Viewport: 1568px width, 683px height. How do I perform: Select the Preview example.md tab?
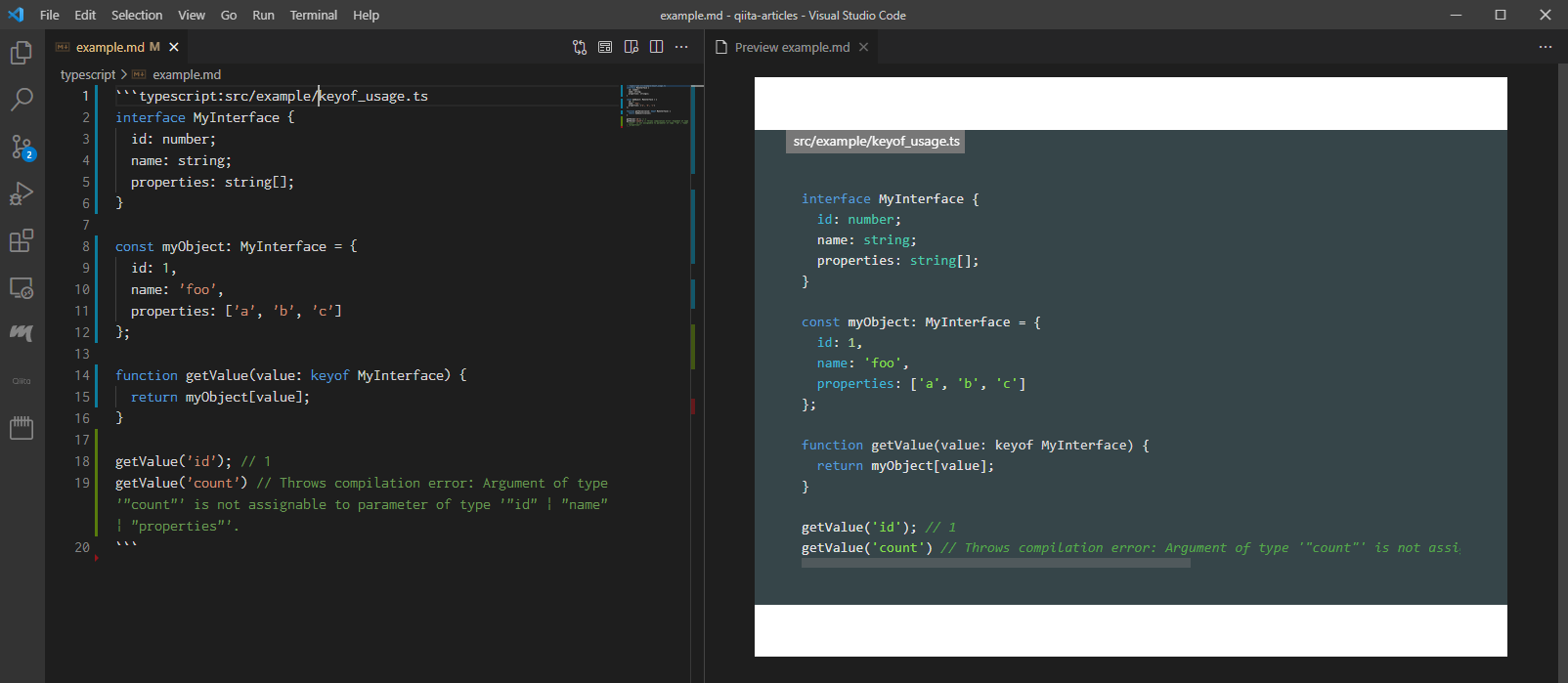[x=792, y=47]
